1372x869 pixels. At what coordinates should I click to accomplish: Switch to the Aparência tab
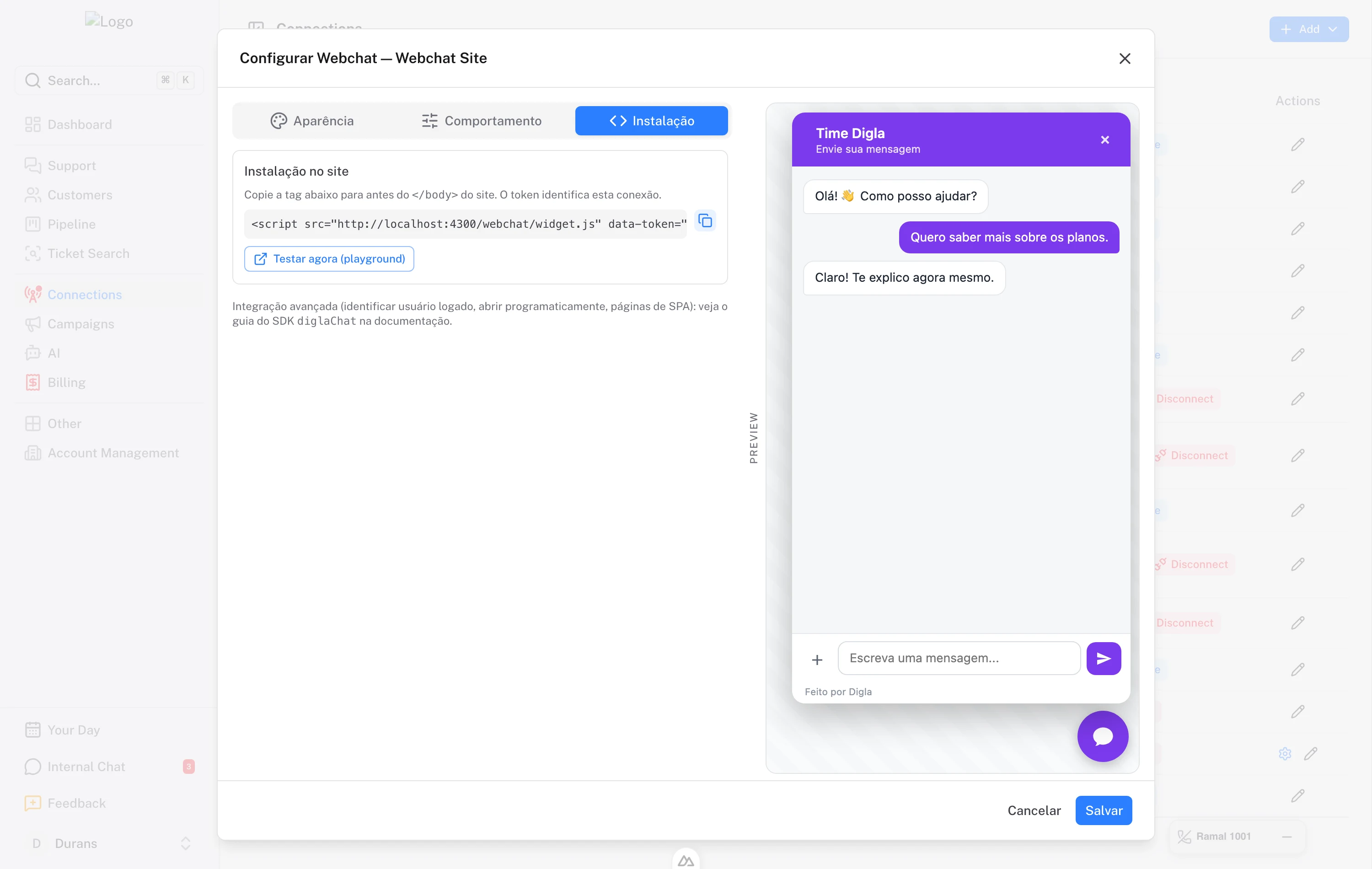[x=312, y=121]
